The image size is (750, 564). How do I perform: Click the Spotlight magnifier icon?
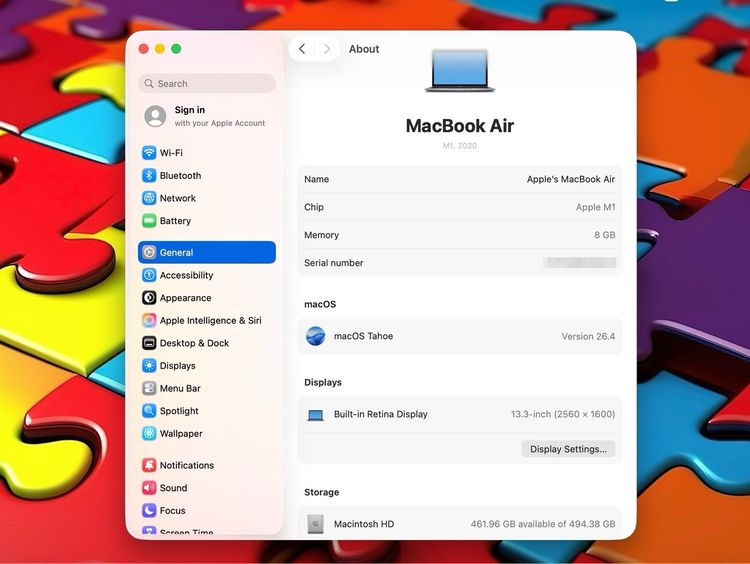click(x=149, y=410)
